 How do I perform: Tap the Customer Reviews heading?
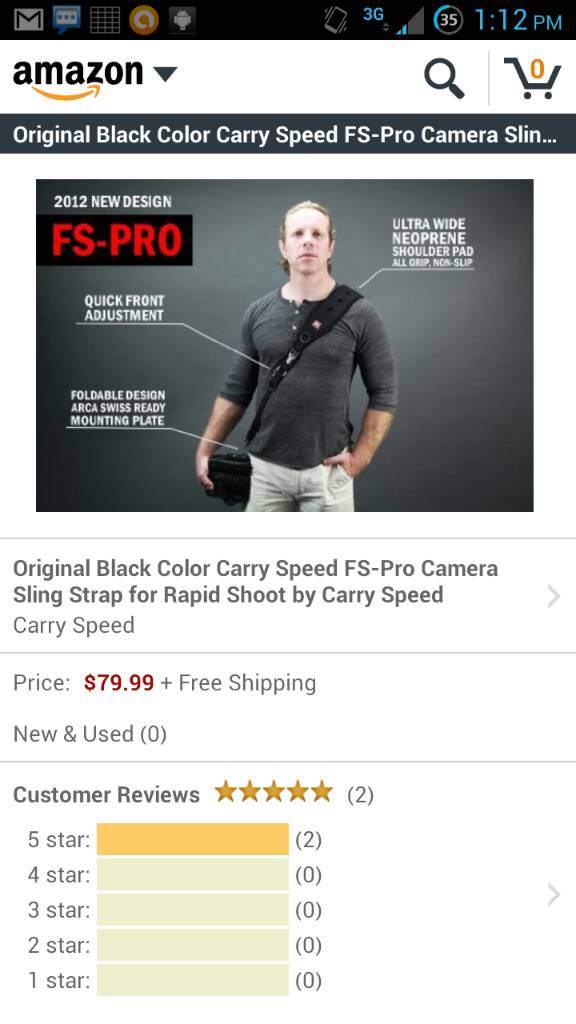[x=106, y=794]
